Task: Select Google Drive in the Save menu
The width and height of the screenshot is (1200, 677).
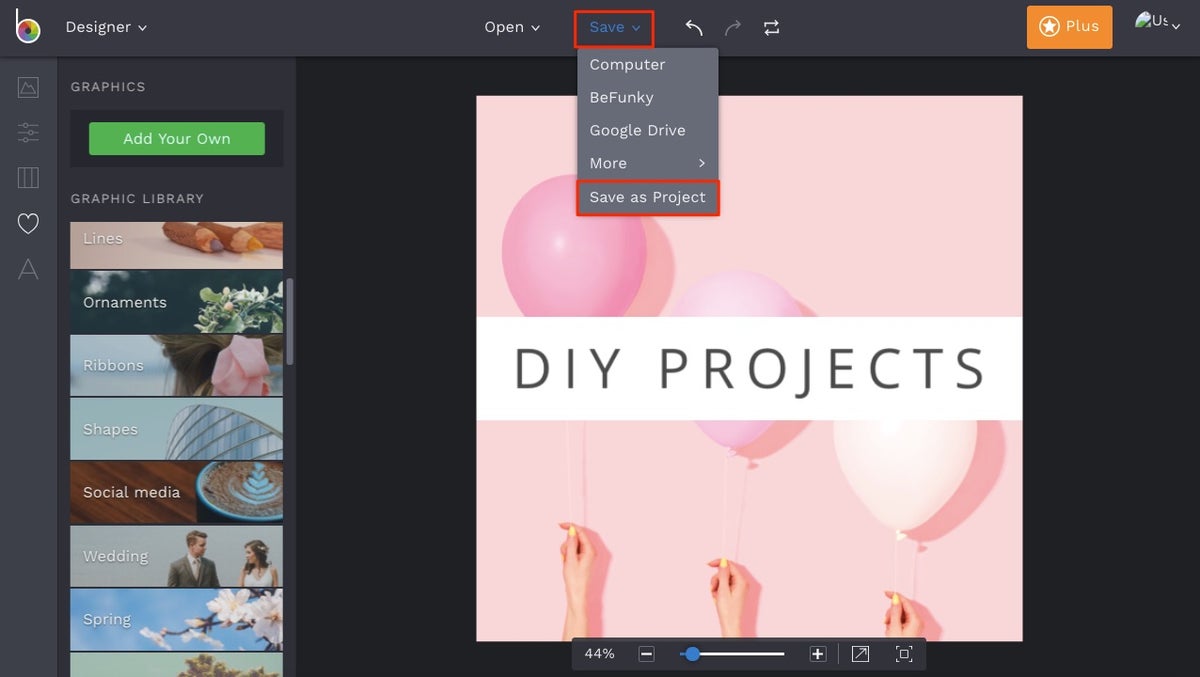Action: point(637,130)
